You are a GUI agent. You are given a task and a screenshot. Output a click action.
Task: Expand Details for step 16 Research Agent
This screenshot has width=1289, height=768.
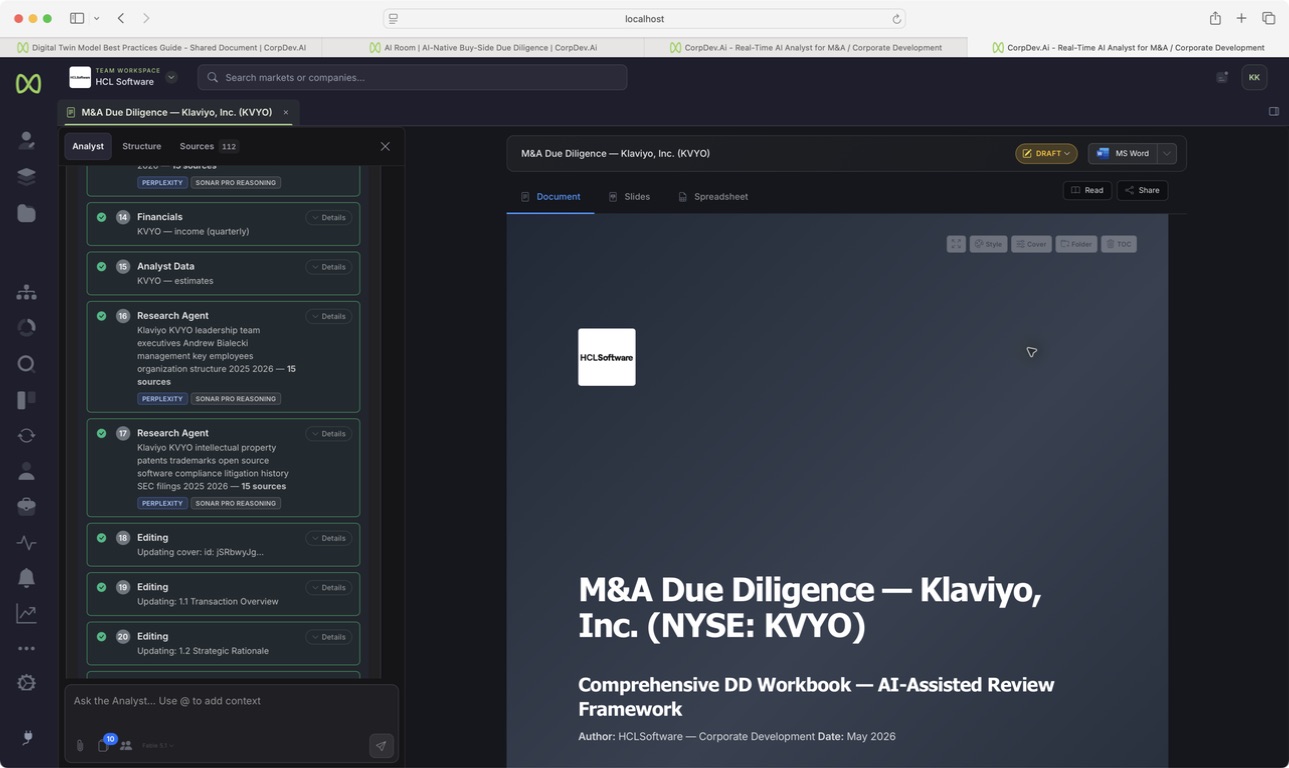click(x=328, y=316)
